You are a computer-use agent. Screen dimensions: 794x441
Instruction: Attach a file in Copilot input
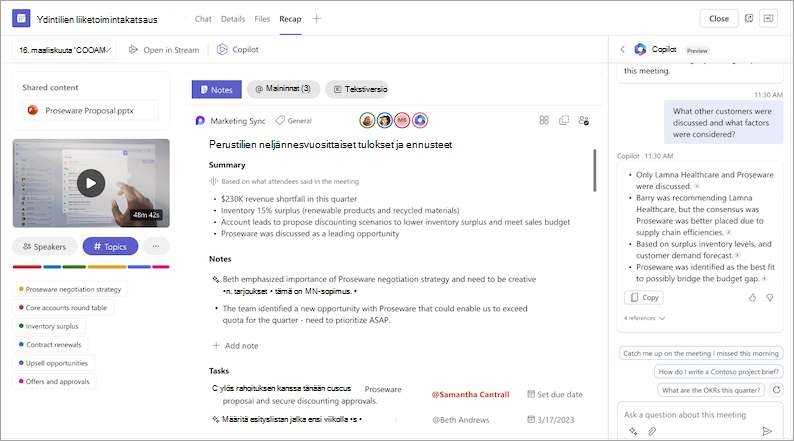pyautogui.click(x=652, y=431)
